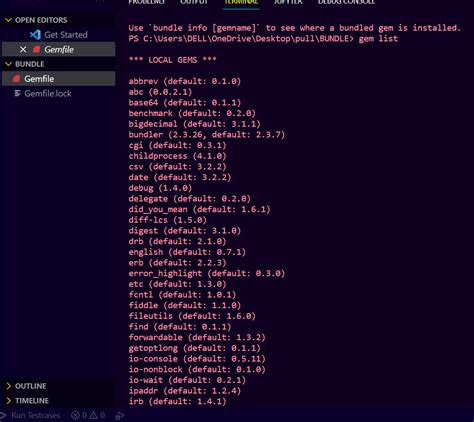Image resolution: width=474 pixels, height=422 pixels.
Task: Click the Run Testcases play icon
Action: pyautogui.click(x=3, y=415)
